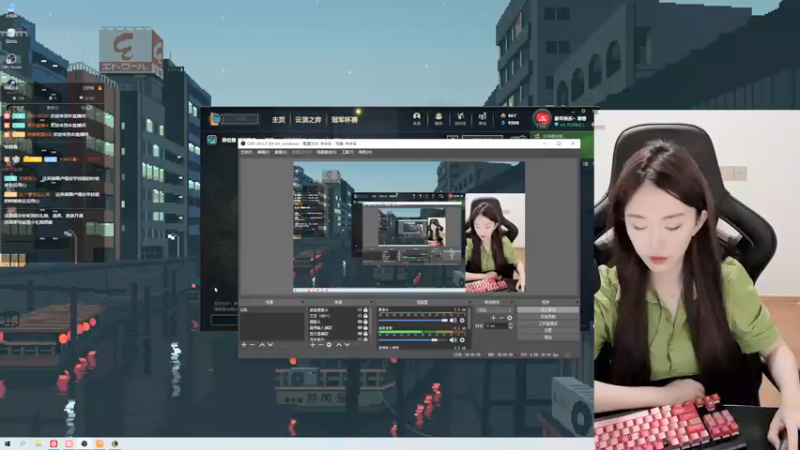Mute the second mixer track speaker
The height and width of the screenshot is (450, 800).
pos(453,340)
